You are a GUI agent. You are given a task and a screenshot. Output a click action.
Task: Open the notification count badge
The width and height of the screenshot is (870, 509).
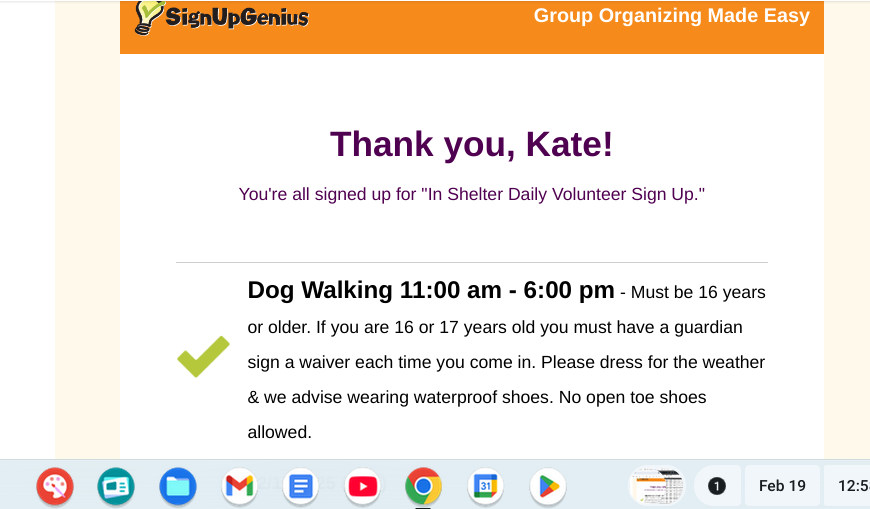(x=717, y=487)
